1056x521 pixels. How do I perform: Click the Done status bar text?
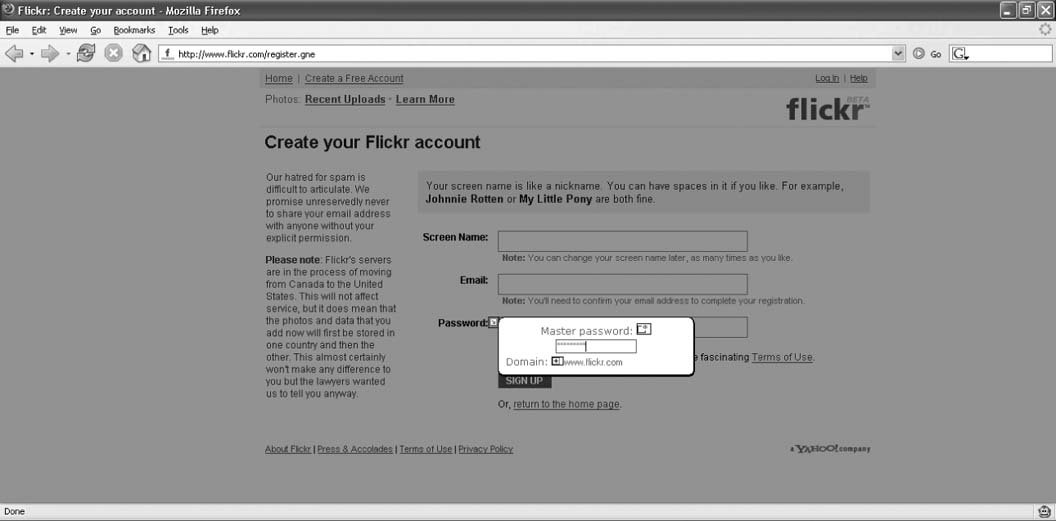click(14, 512)
